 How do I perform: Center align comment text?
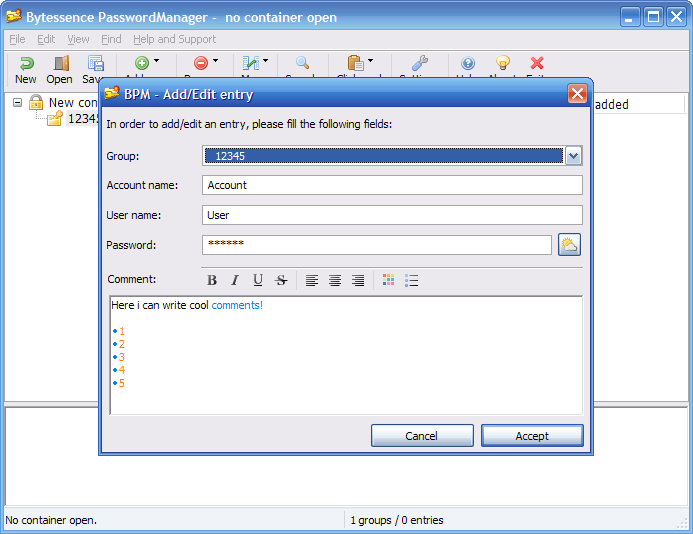pyautogui.click(x=335, y=280)
